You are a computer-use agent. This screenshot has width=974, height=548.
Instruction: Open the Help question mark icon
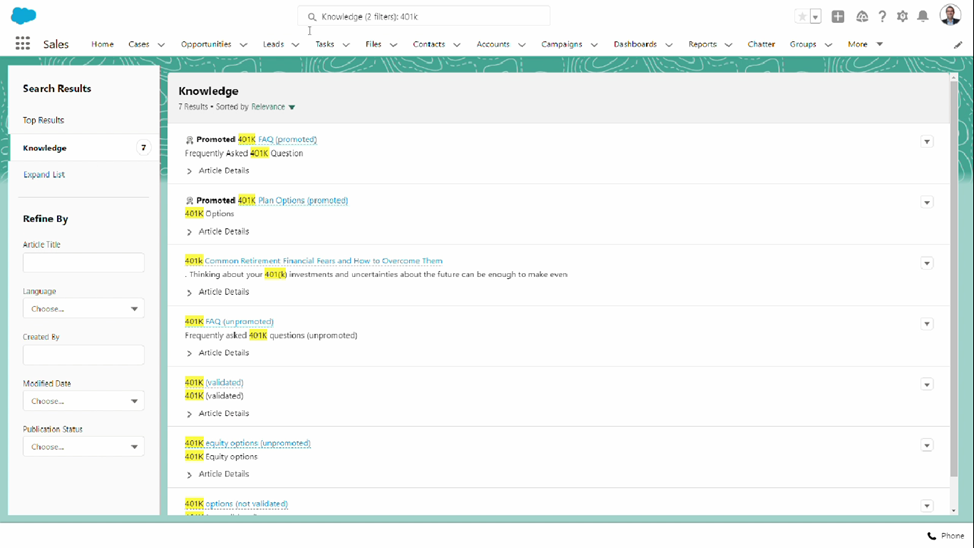tap(882, 17)
